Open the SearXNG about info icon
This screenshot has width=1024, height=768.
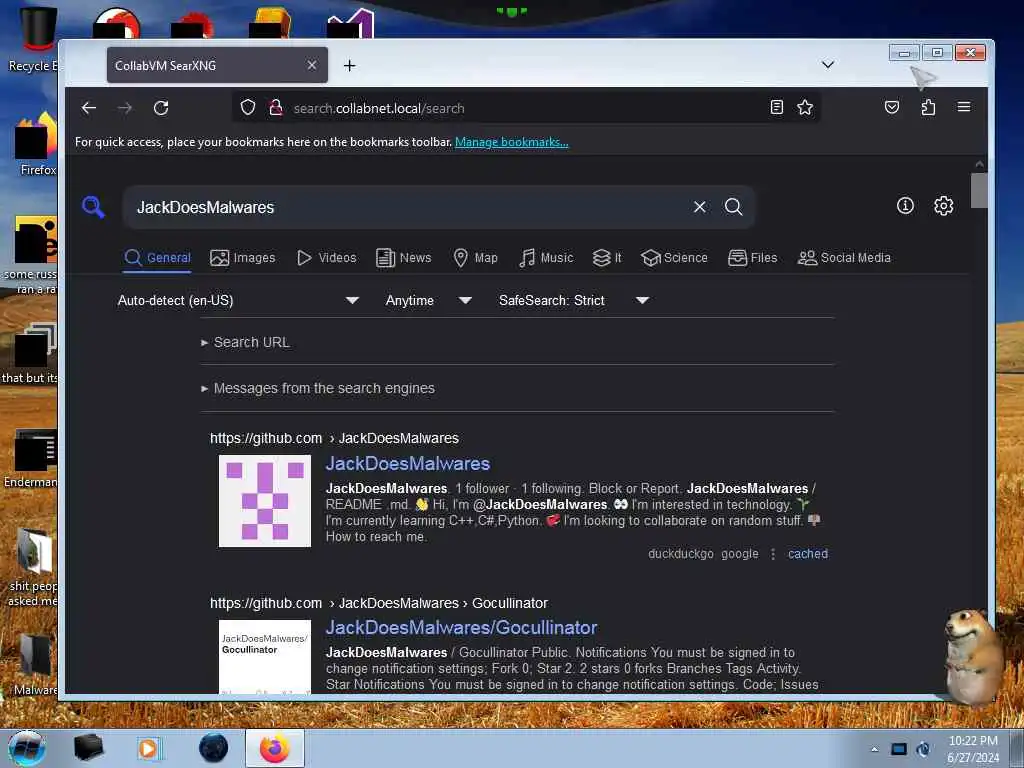905,206
